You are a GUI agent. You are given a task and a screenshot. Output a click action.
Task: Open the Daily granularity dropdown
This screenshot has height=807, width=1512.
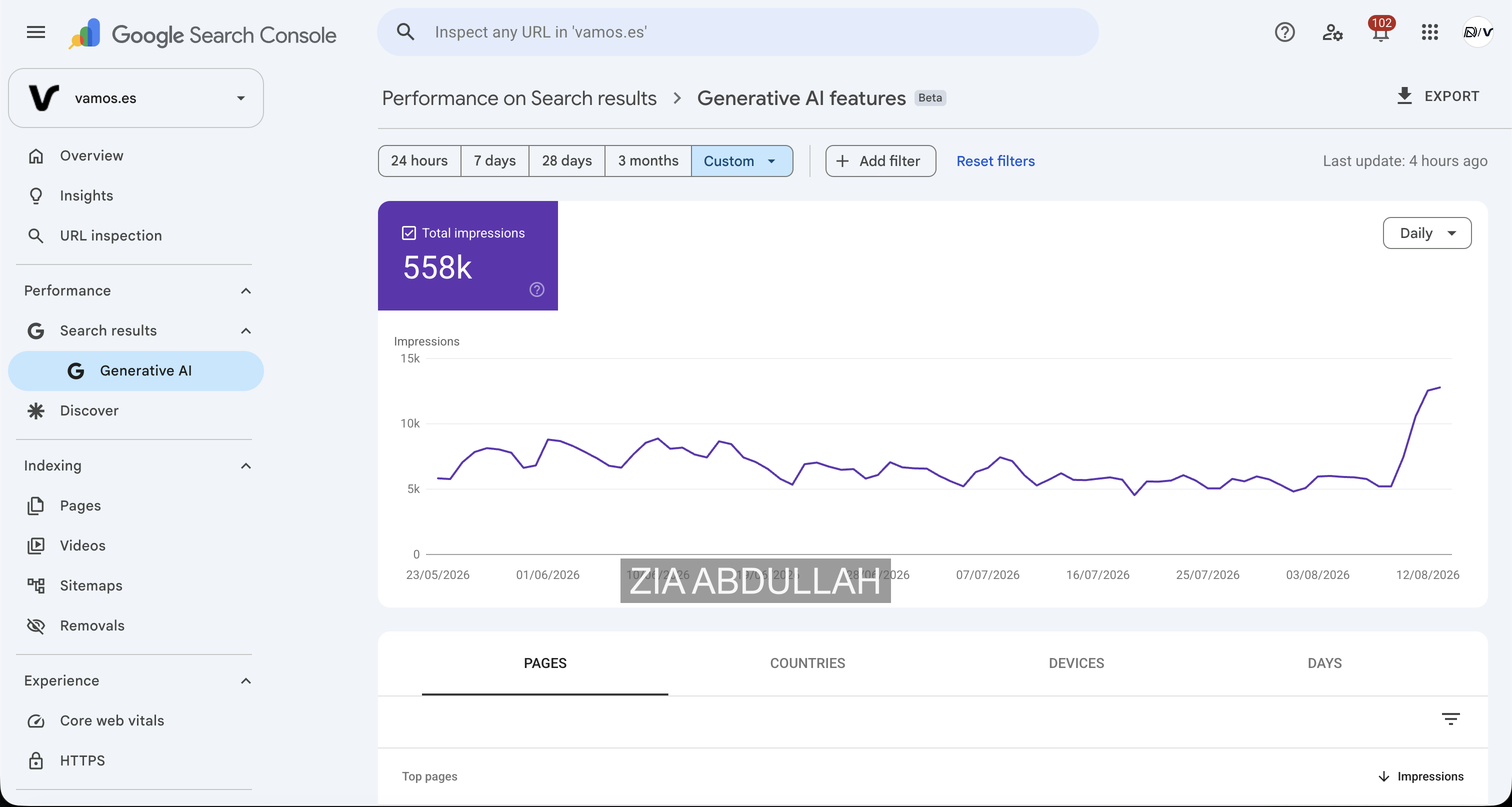point(1427,233)
